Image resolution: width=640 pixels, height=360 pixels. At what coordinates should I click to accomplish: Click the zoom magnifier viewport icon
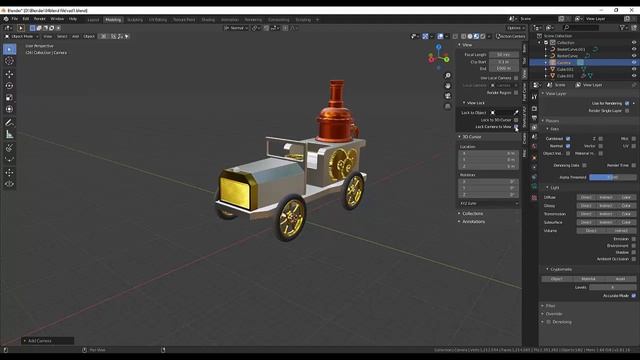pyautogui.click(x=448, y=76)
